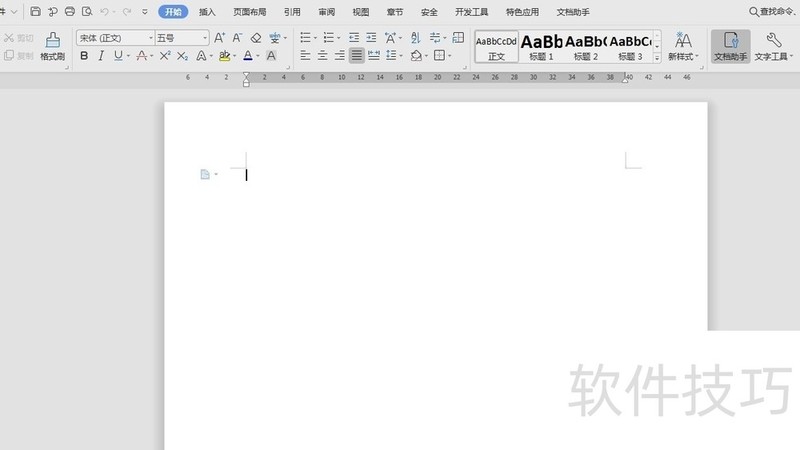Apply the 标题 2 heading style
800x450 pixels.
point(586,46)
